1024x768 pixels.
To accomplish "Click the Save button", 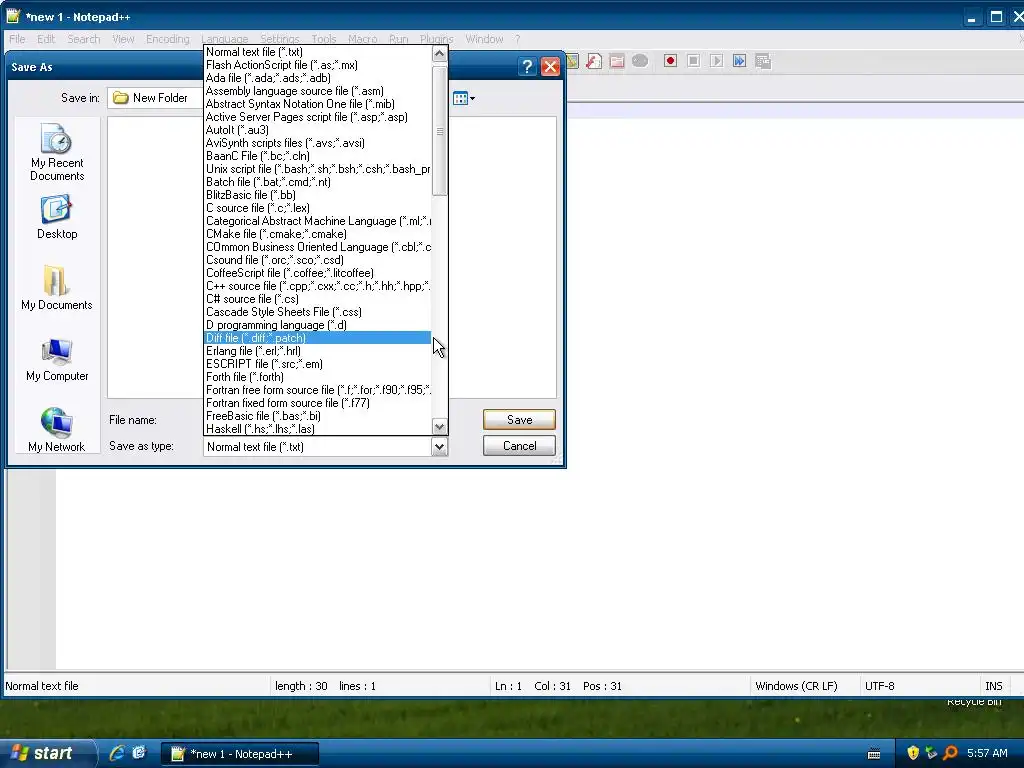I will (519, 420).
